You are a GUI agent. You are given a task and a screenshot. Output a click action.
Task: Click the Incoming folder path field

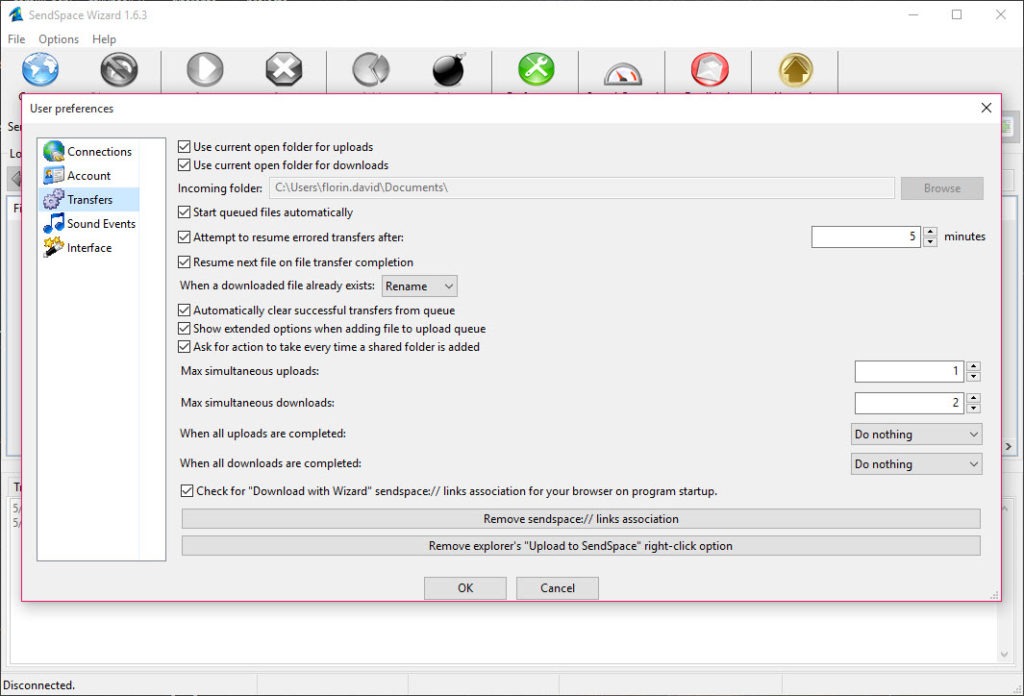click(582, 188)
